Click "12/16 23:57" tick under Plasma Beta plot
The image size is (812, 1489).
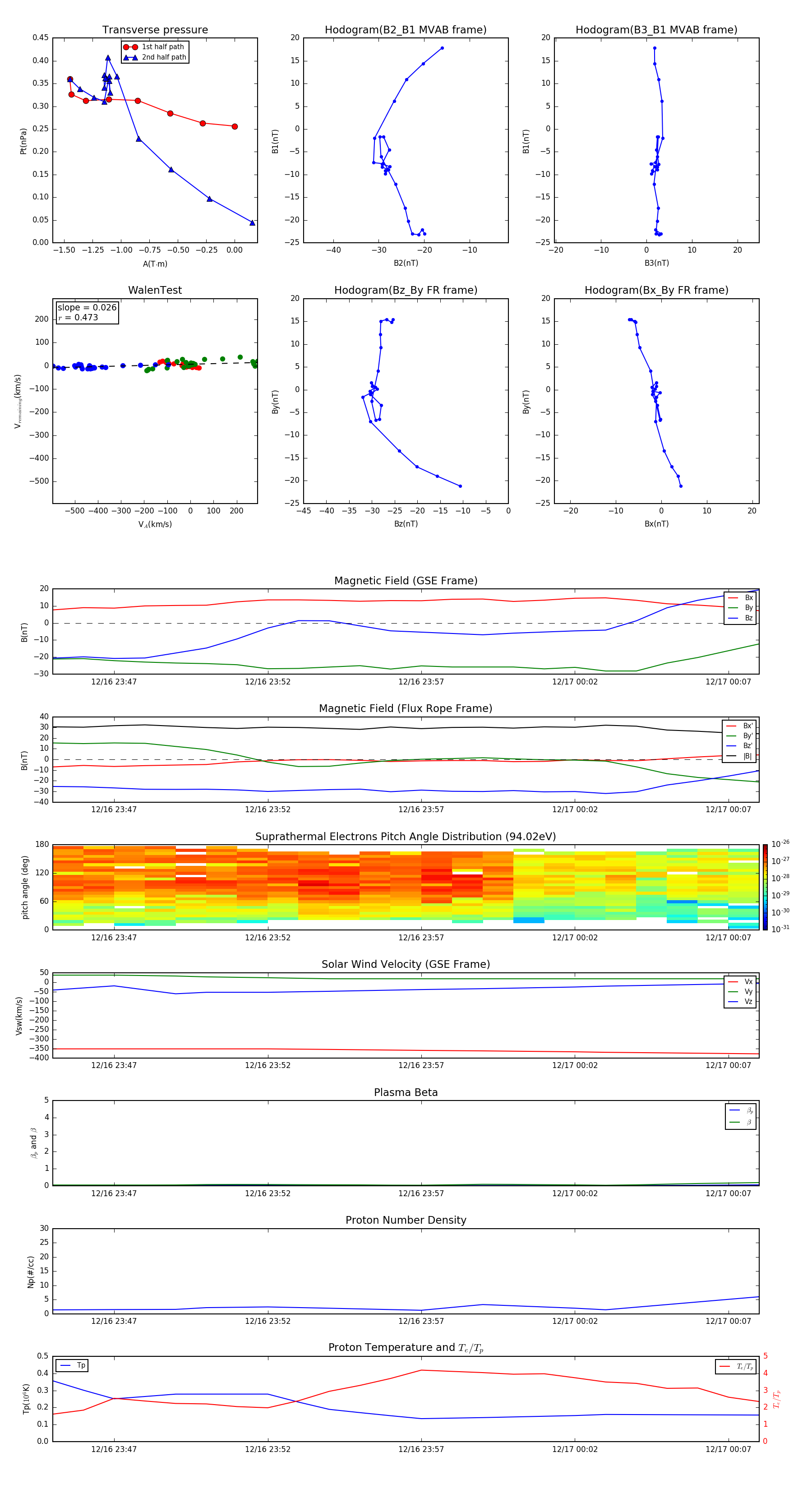[x=421, y=1193]
